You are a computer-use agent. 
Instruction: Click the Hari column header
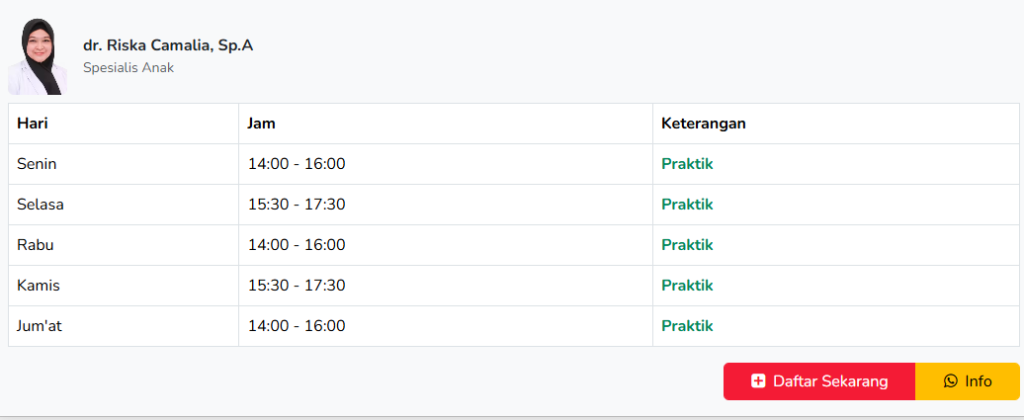[x=33, y=123]
